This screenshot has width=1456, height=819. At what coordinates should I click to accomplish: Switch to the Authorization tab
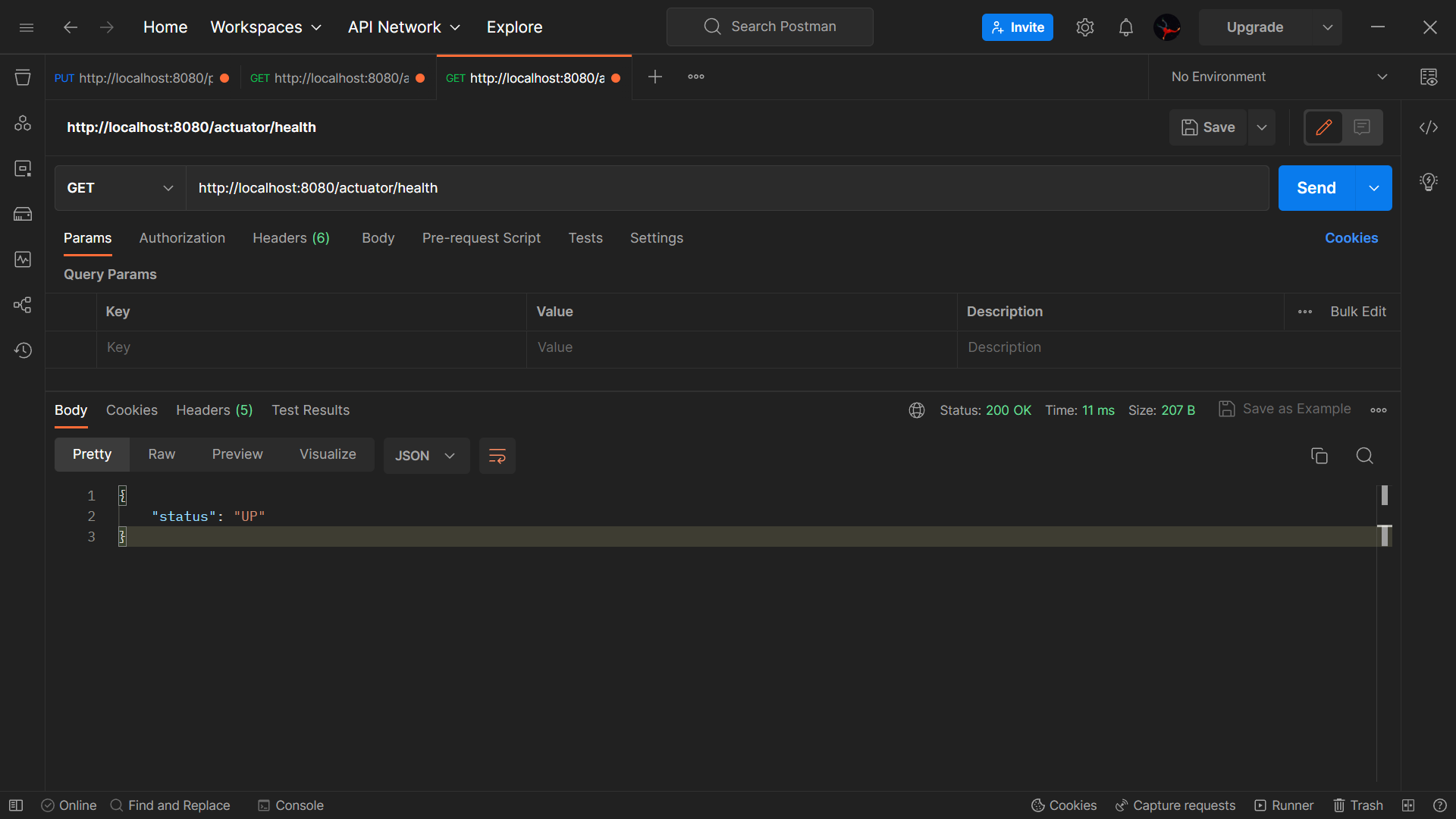(x=182, y=238)
